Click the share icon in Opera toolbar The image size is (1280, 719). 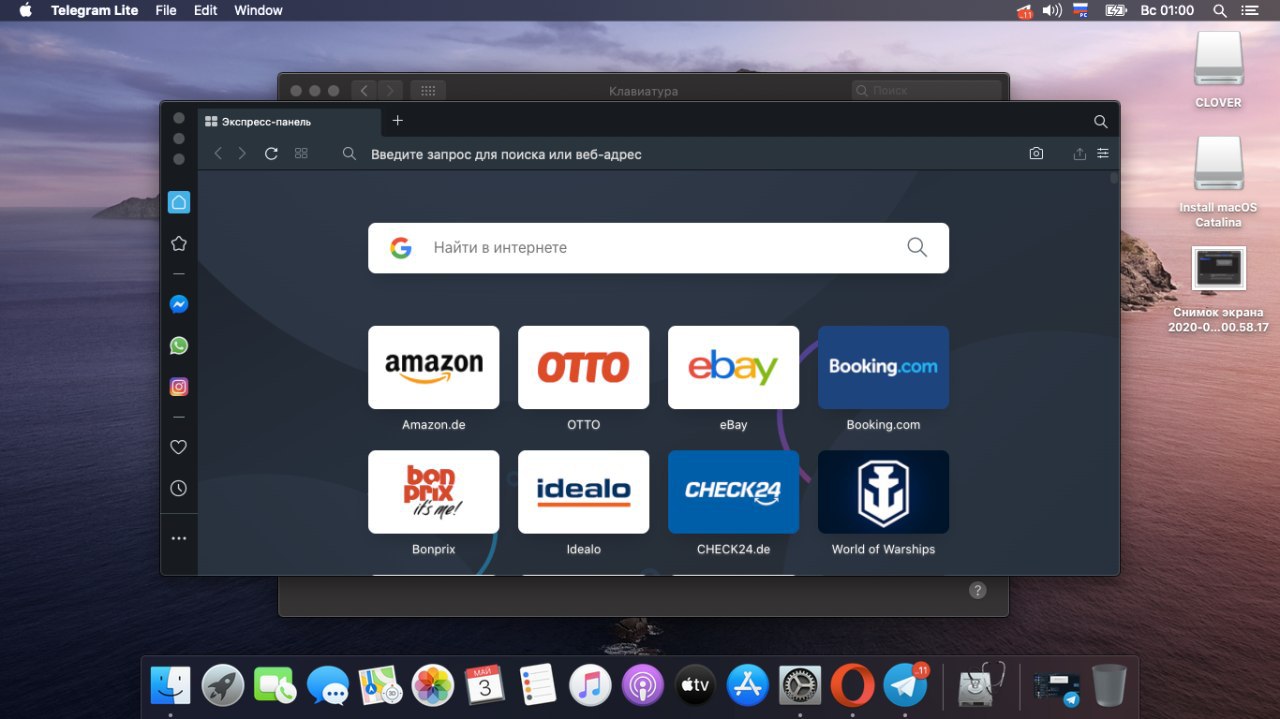[x=1079, y=154]
